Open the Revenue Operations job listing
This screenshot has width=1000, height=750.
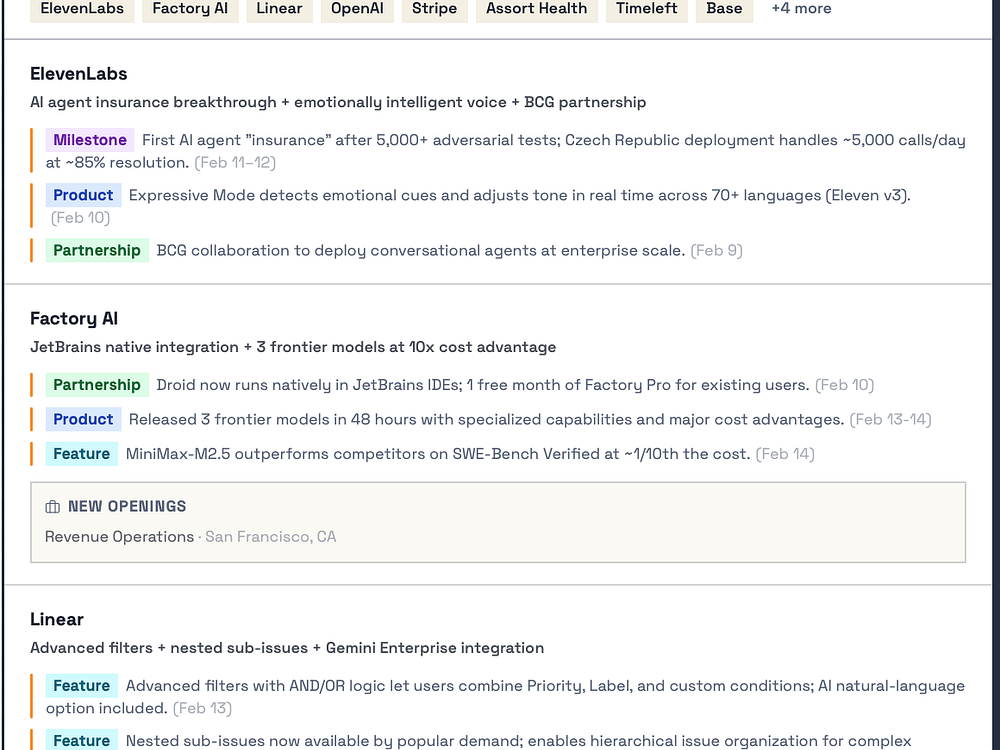pyautogui.click(x=119, y=537)
